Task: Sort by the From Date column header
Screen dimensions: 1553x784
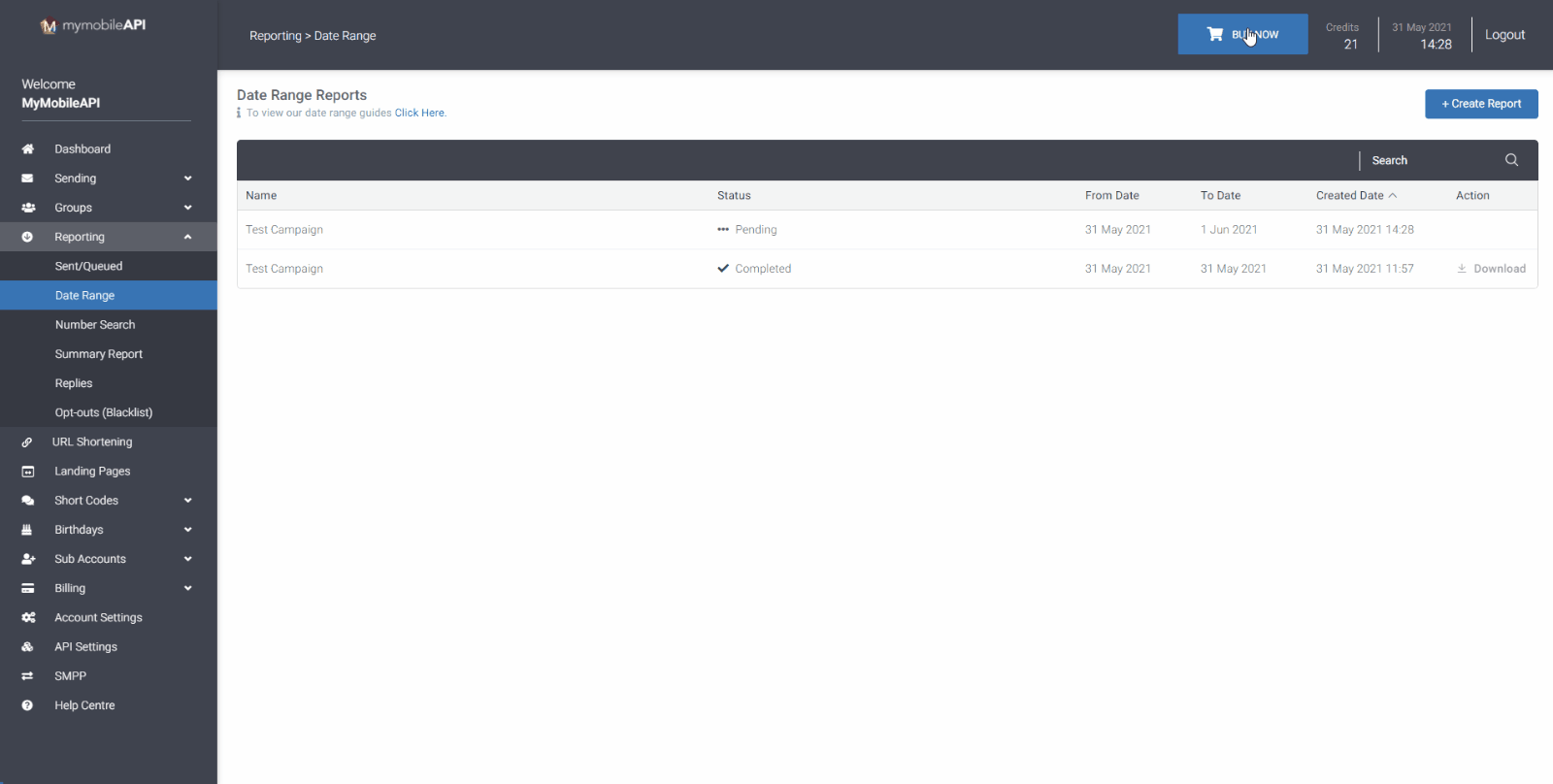Action: 1112,196
